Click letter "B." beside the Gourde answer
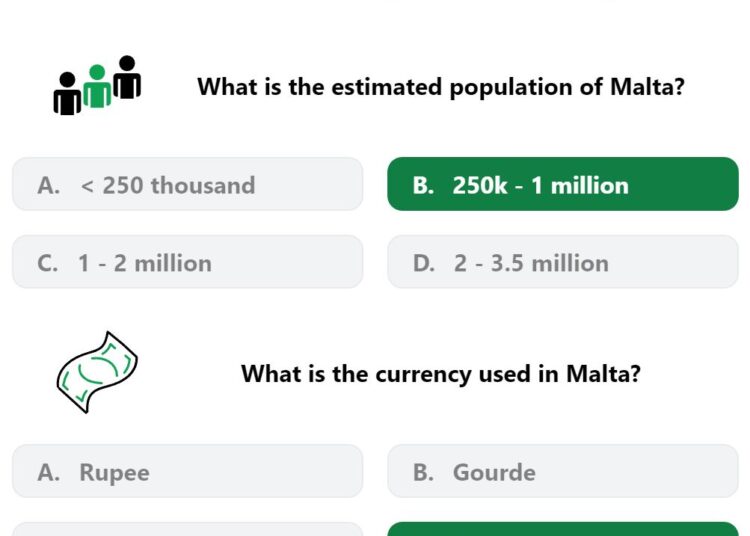The image size is (750, 536). click(x=424, y=472)
